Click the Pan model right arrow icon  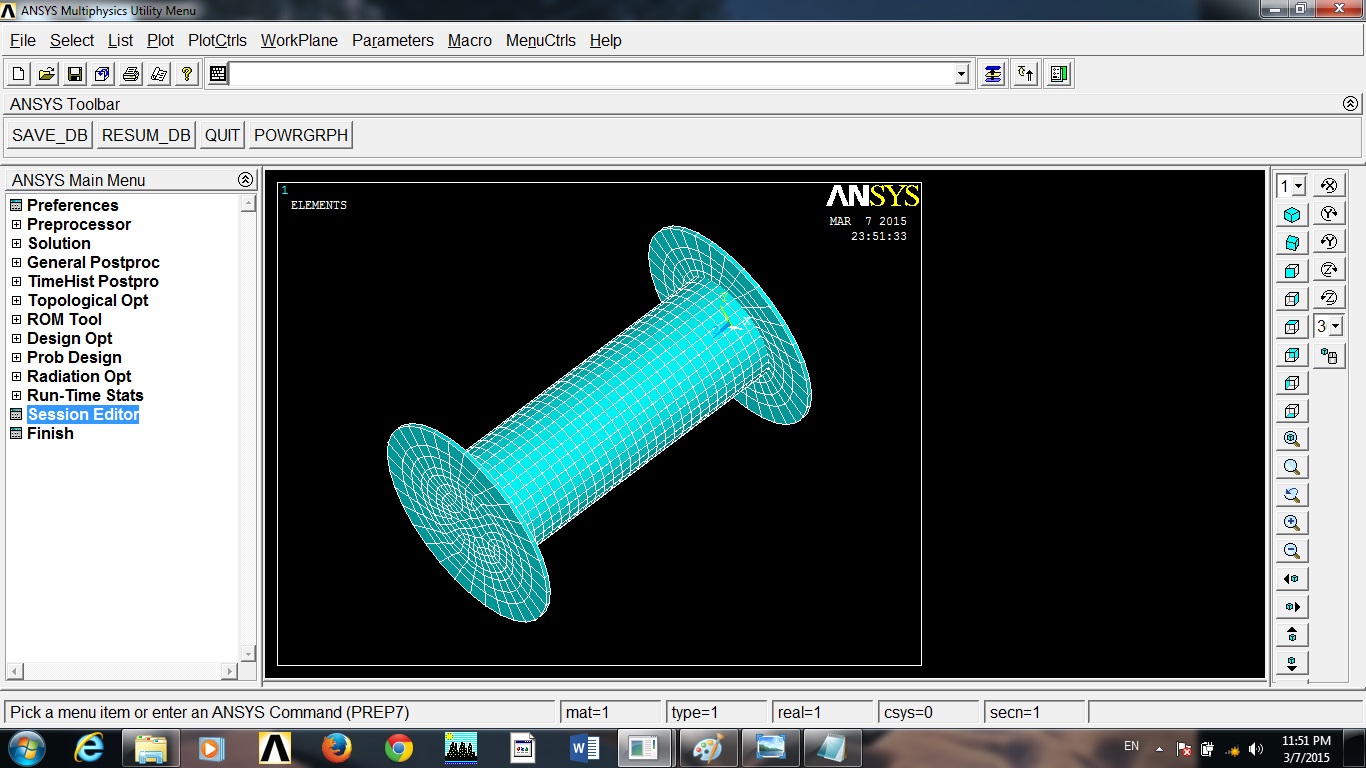pos(1292,607)
